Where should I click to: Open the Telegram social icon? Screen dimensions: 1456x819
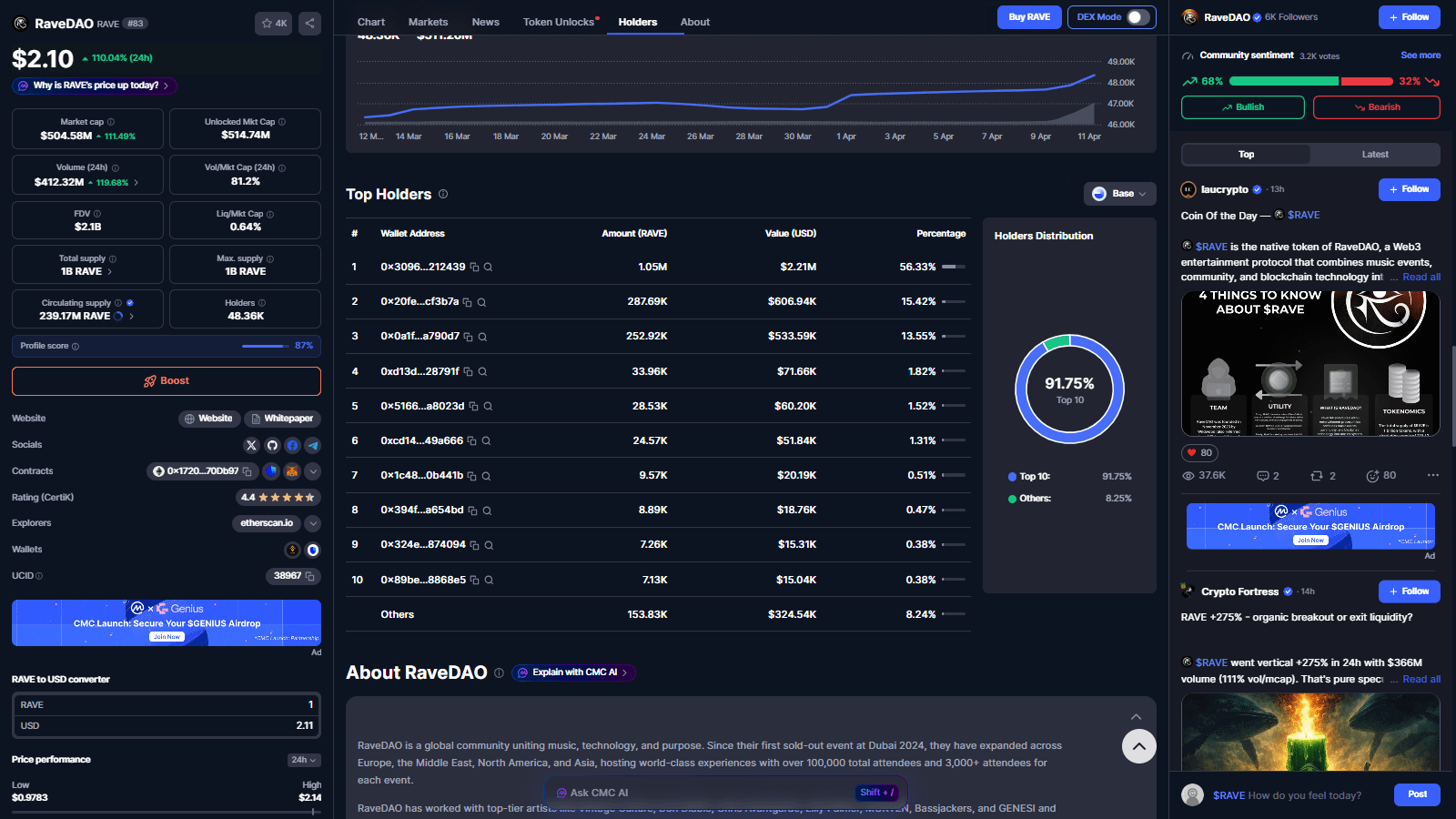(313, 445)
